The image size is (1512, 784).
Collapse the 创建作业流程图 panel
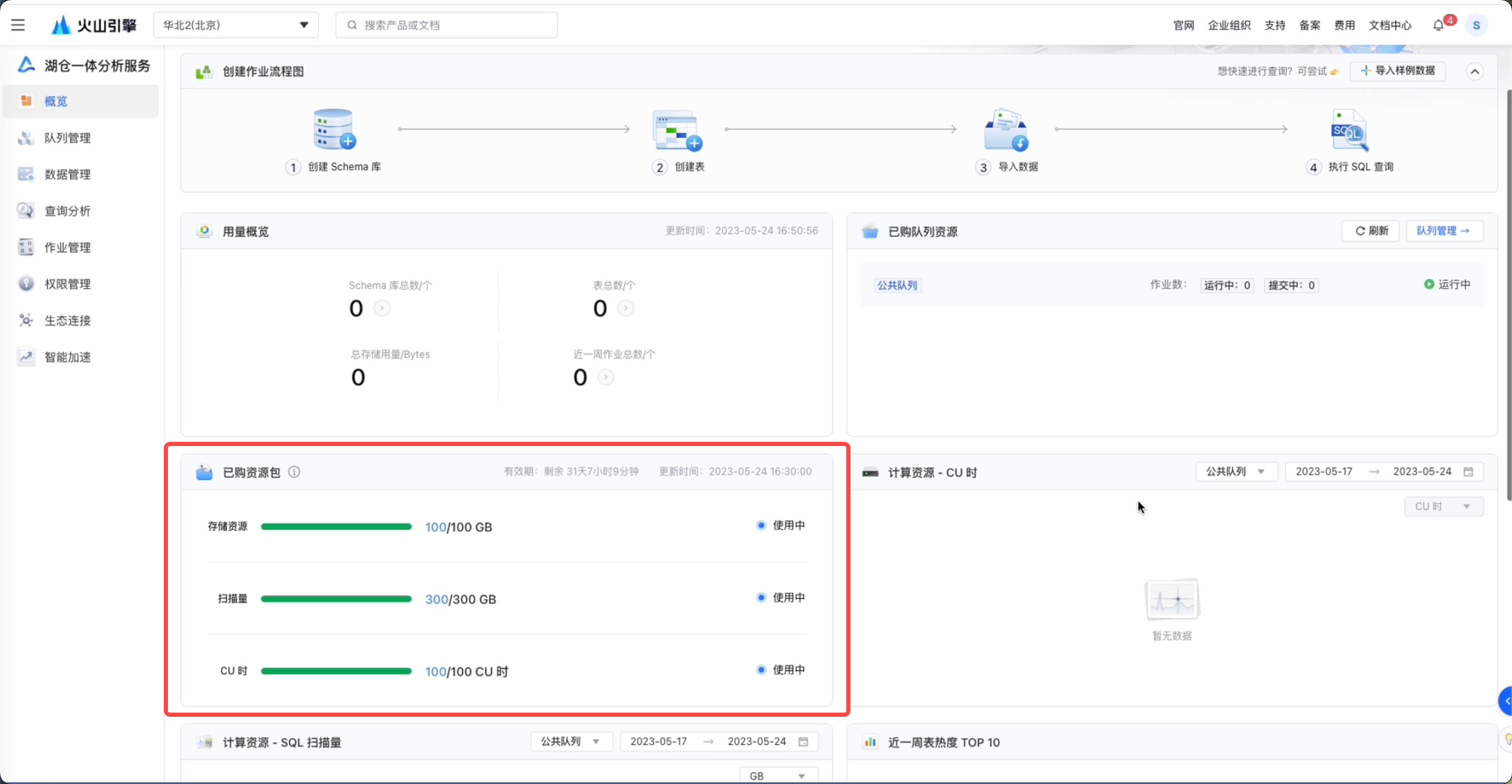pos(1474,71)
